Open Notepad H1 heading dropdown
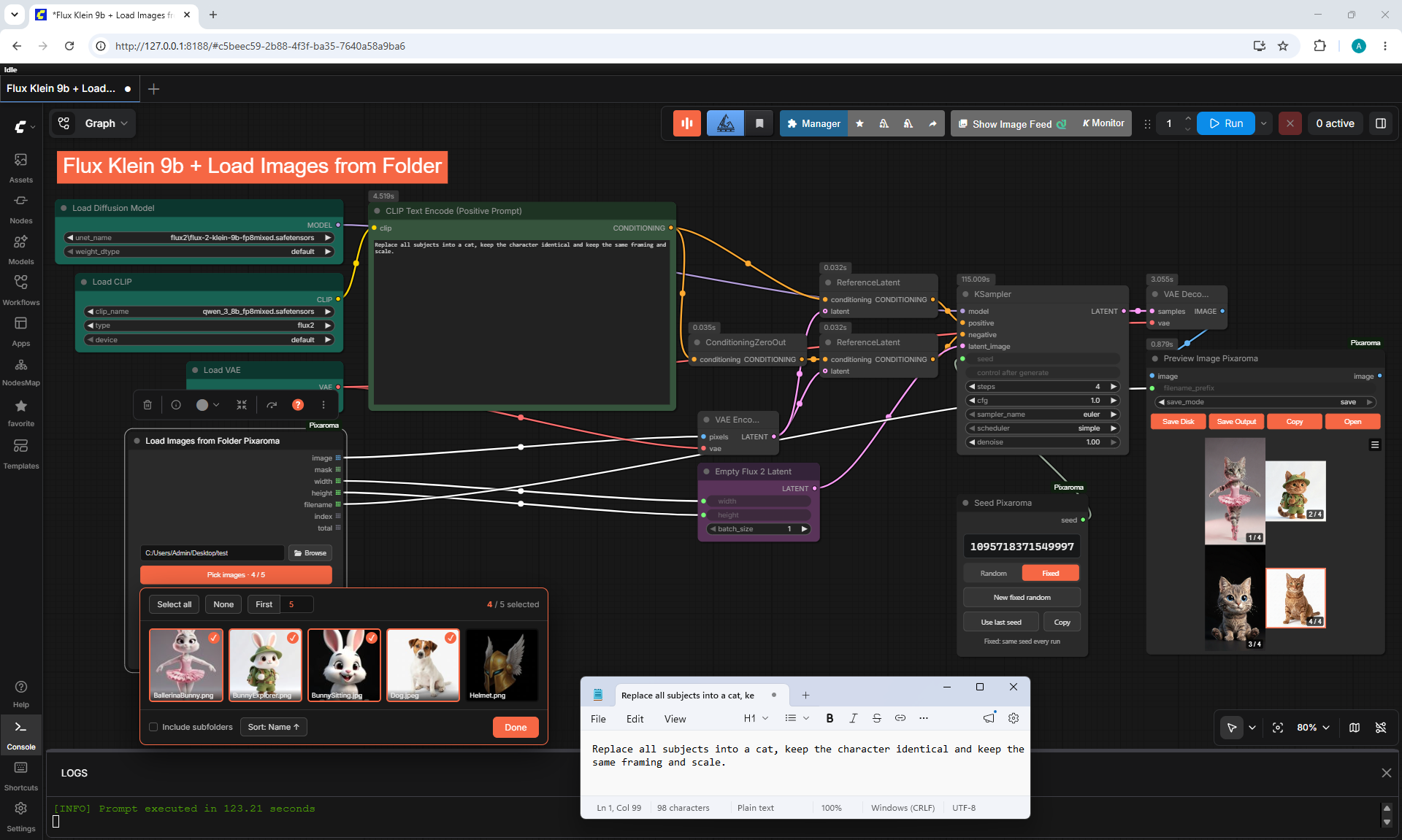 [x=756, y=718]
